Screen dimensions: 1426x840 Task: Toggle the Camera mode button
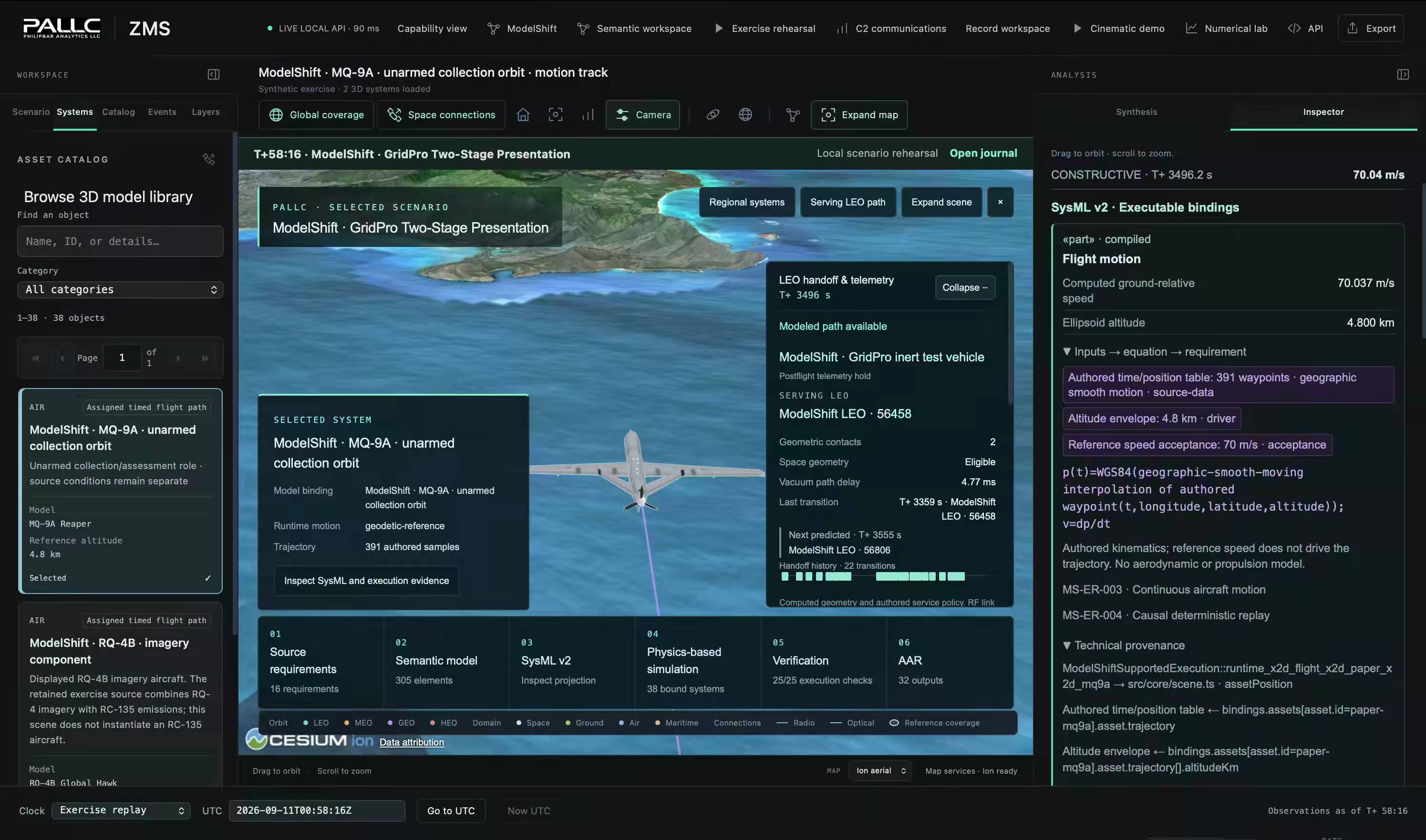[642, 115]
